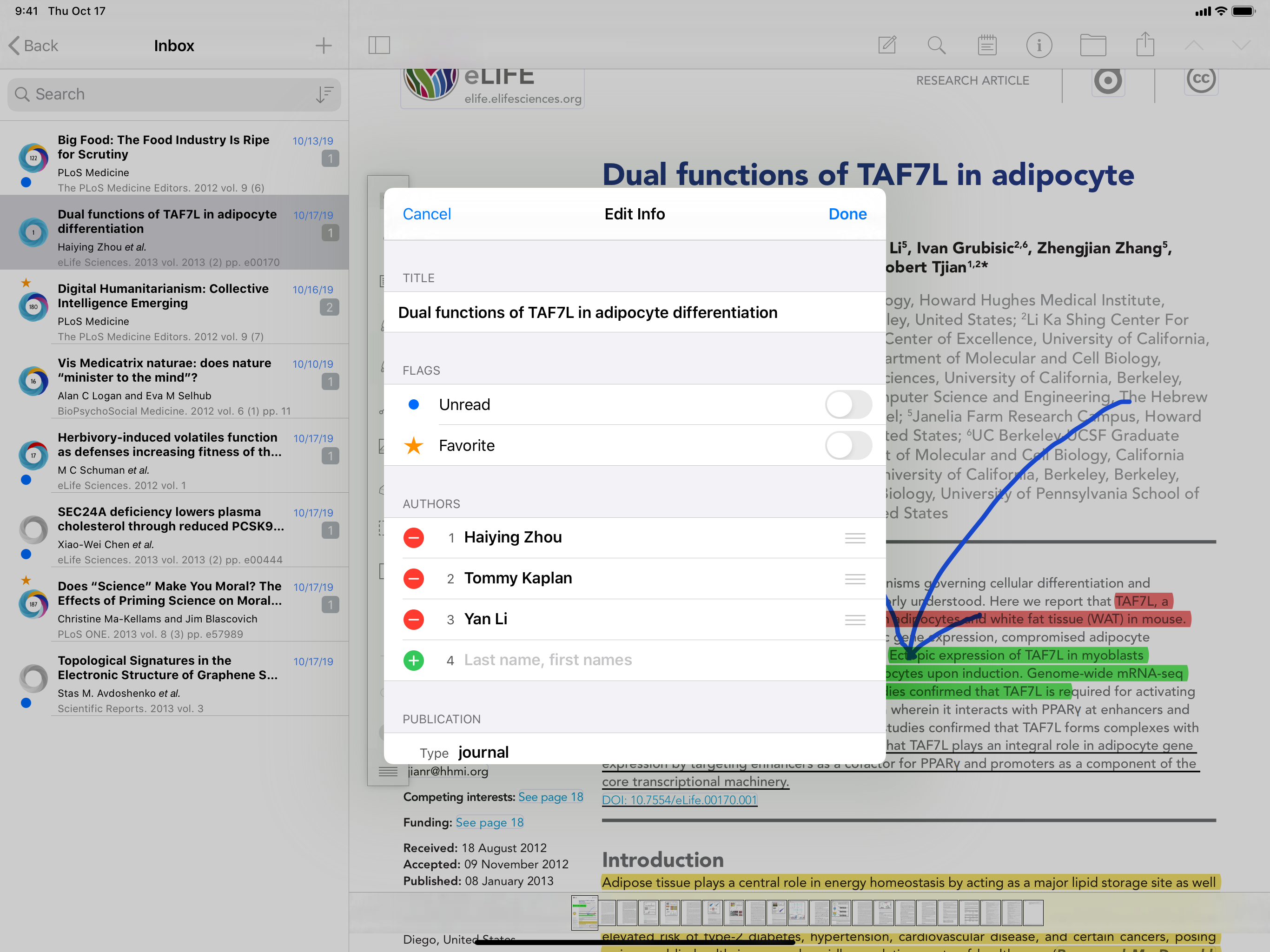The image size is (1270, 952).
Task: Add a fourth author with green plus
Action: [413, 660]
